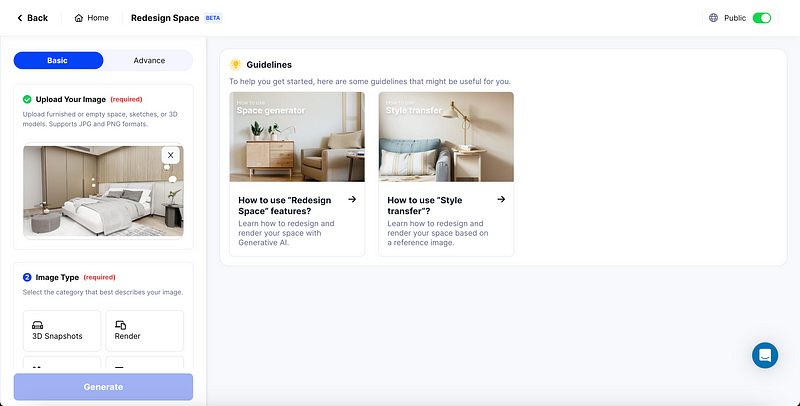800x406 pixels.
Task: Switch to the Advance tab
Action: point(149,60)
